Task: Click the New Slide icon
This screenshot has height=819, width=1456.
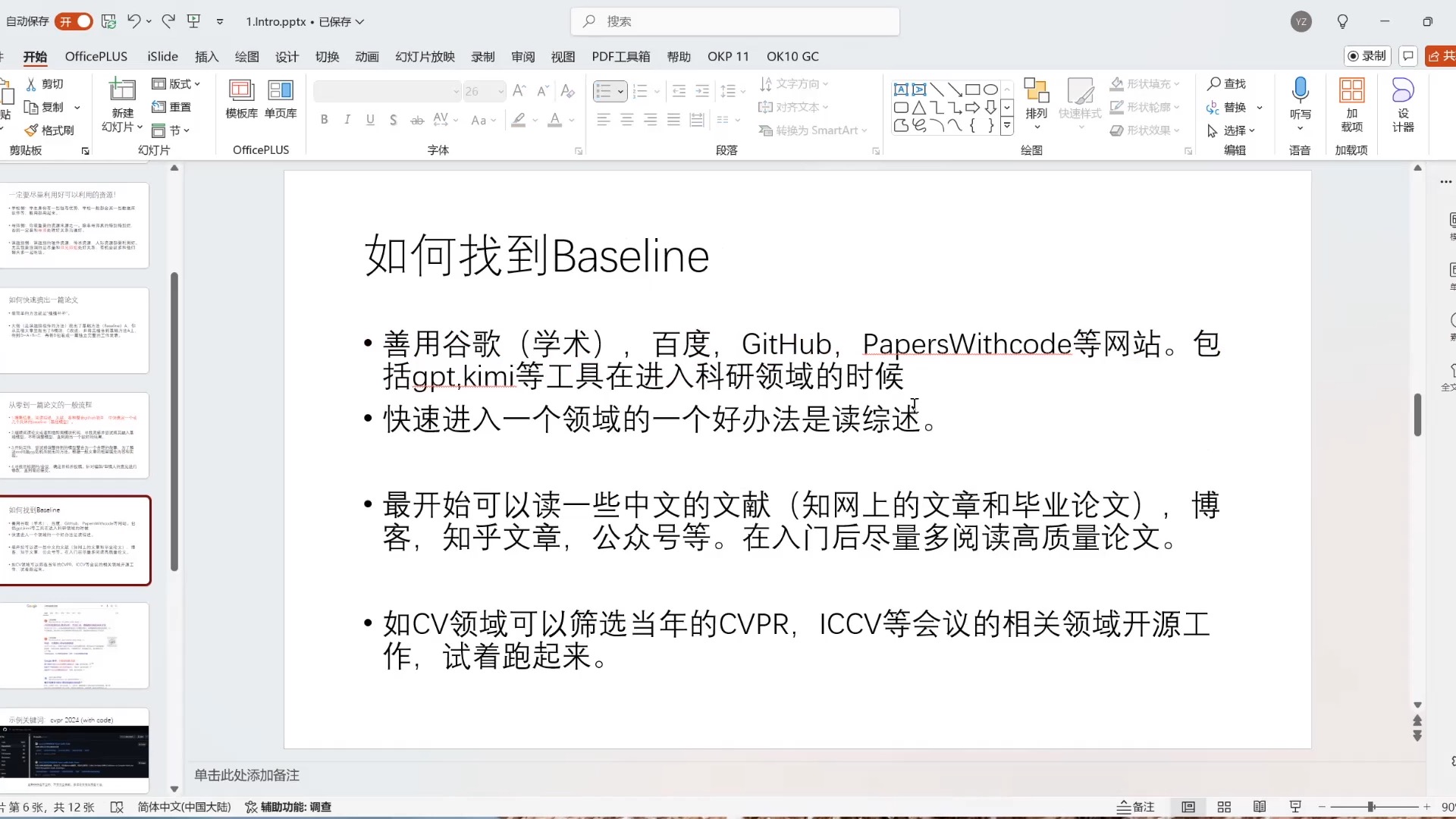Action: [x=122, y=91]
